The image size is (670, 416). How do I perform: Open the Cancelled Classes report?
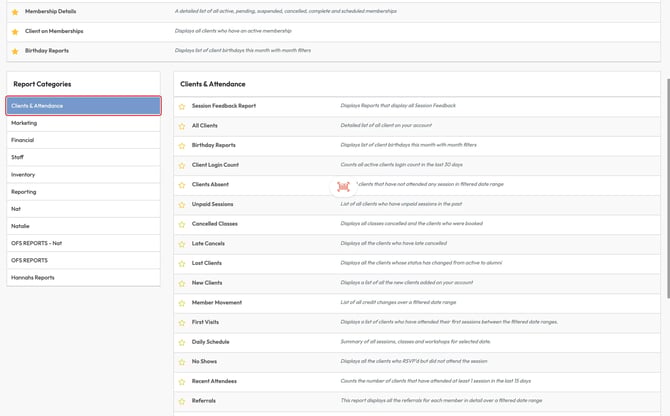point(215,224)
